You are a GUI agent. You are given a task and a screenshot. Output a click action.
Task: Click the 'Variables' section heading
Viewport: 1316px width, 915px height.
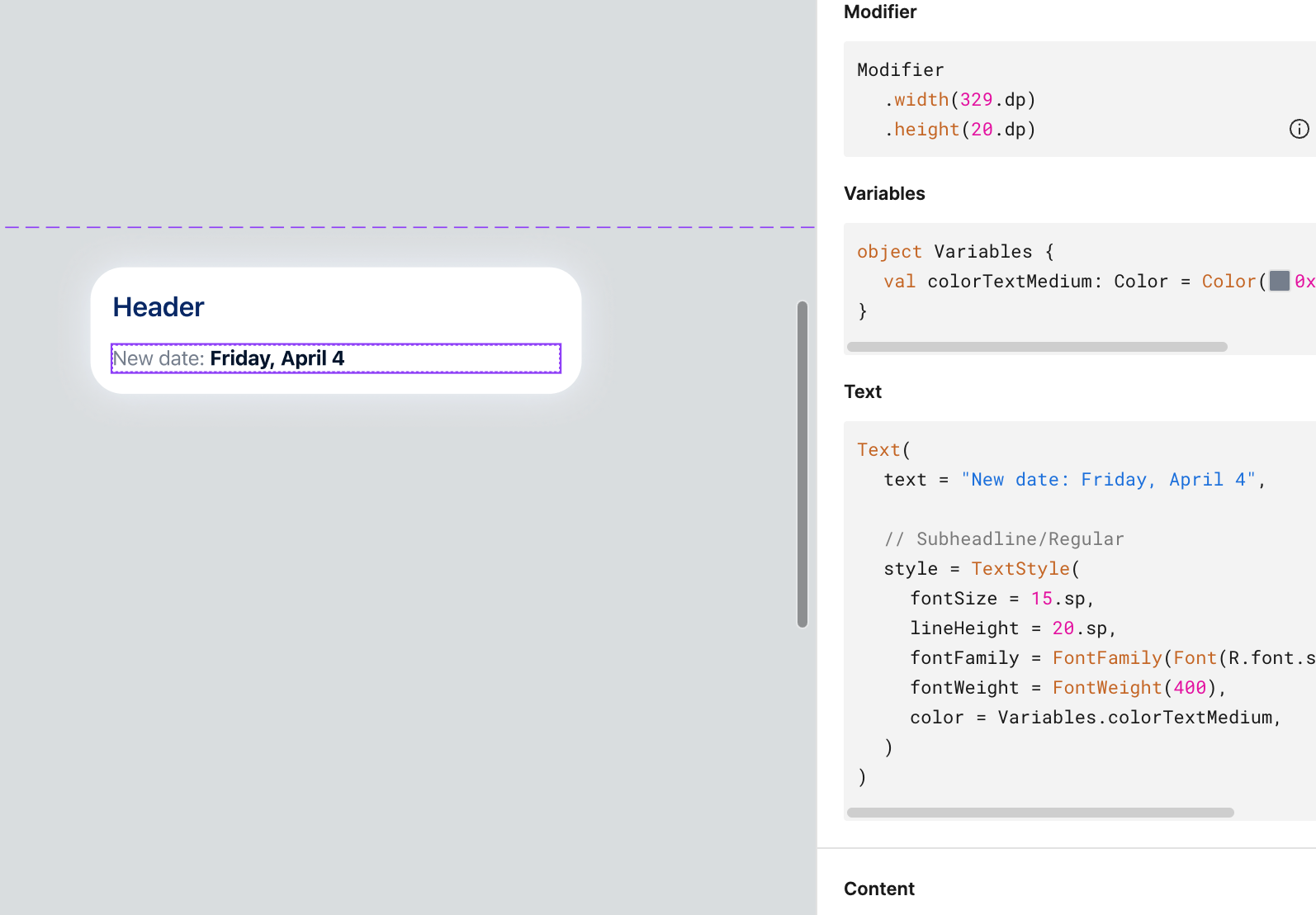pyautogui.click(x=884, y=193)
